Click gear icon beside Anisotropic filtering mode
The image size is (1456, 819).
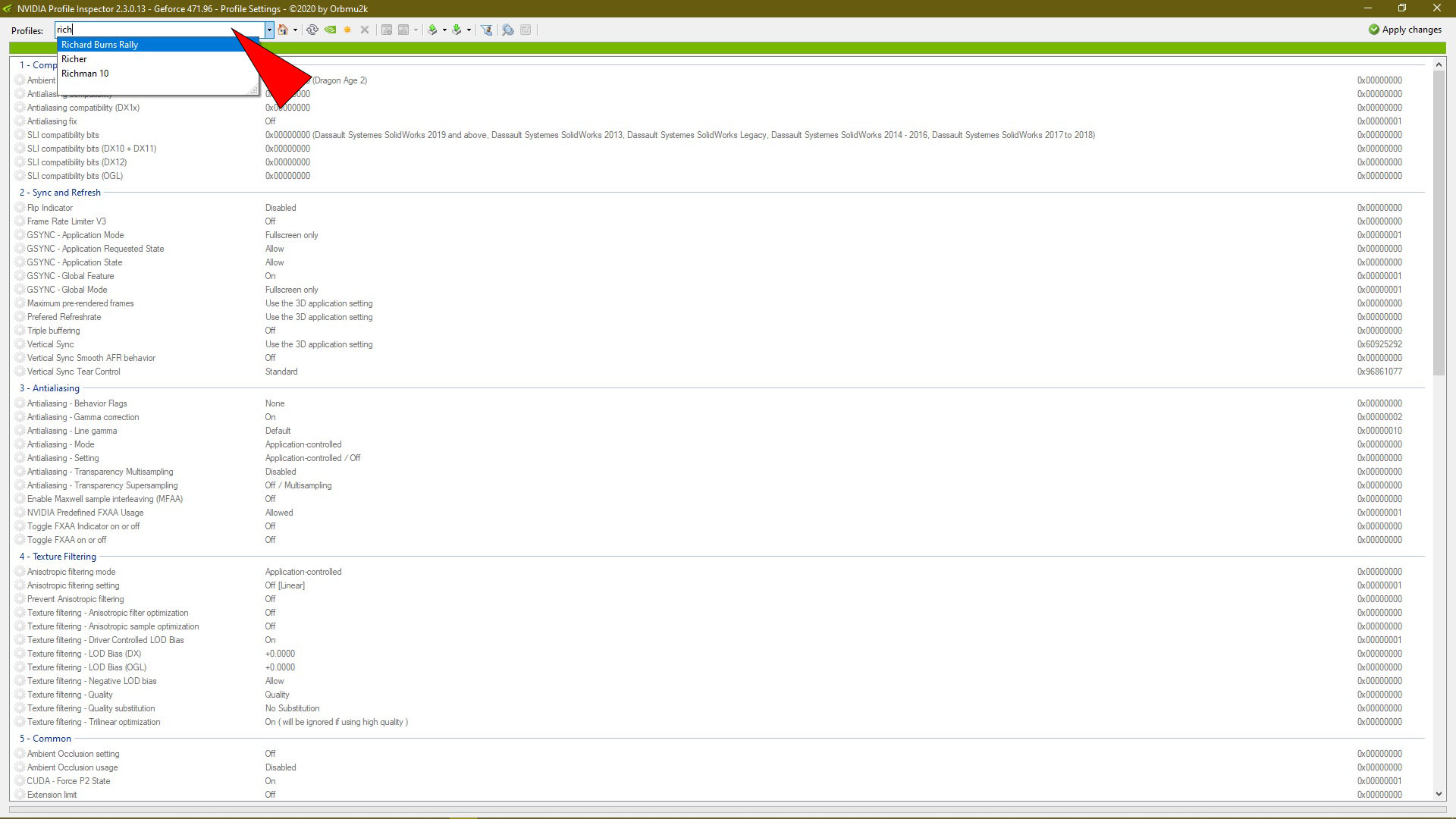[20, 572]
